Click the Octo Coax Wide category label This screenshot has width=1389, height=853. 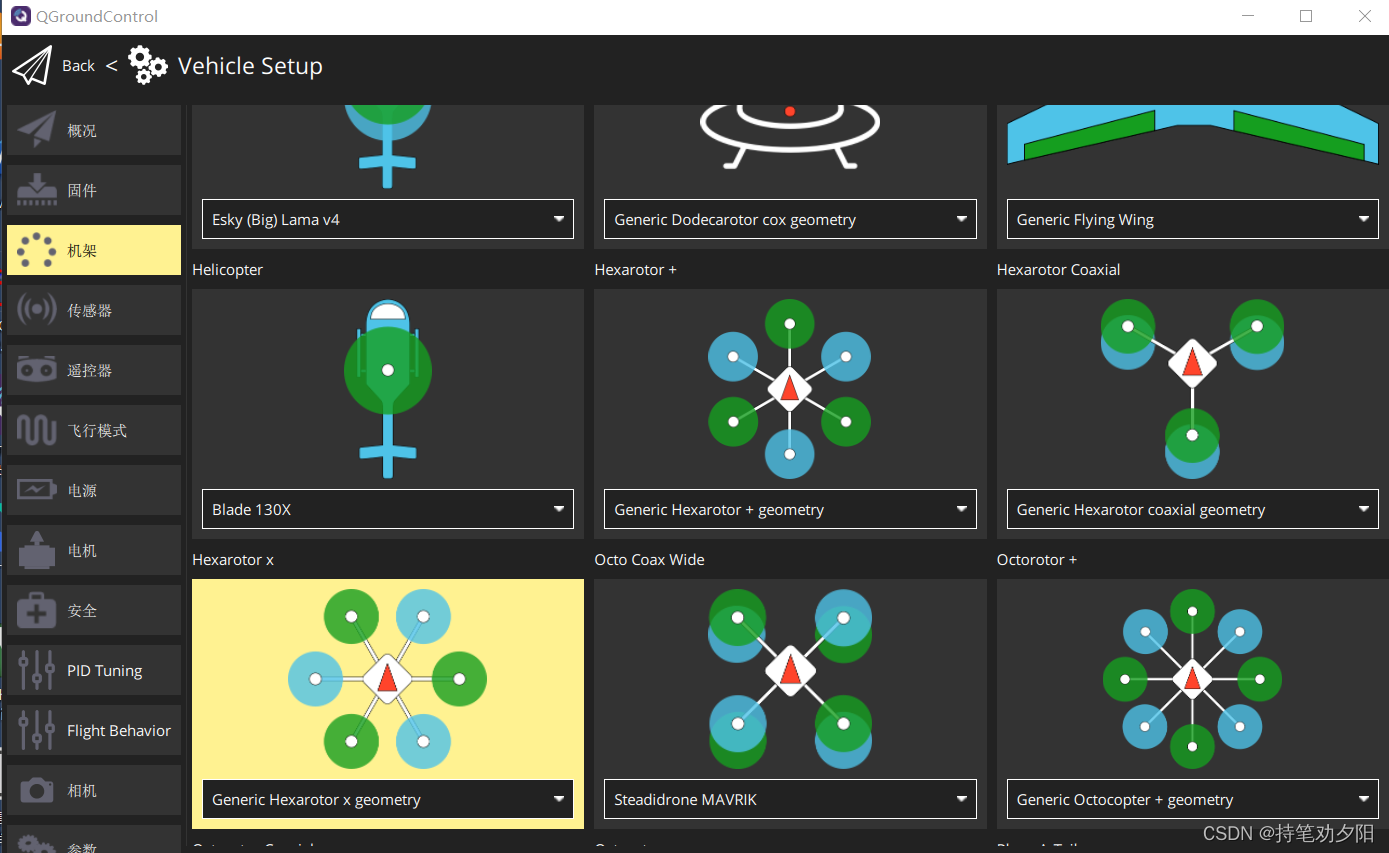650,560
